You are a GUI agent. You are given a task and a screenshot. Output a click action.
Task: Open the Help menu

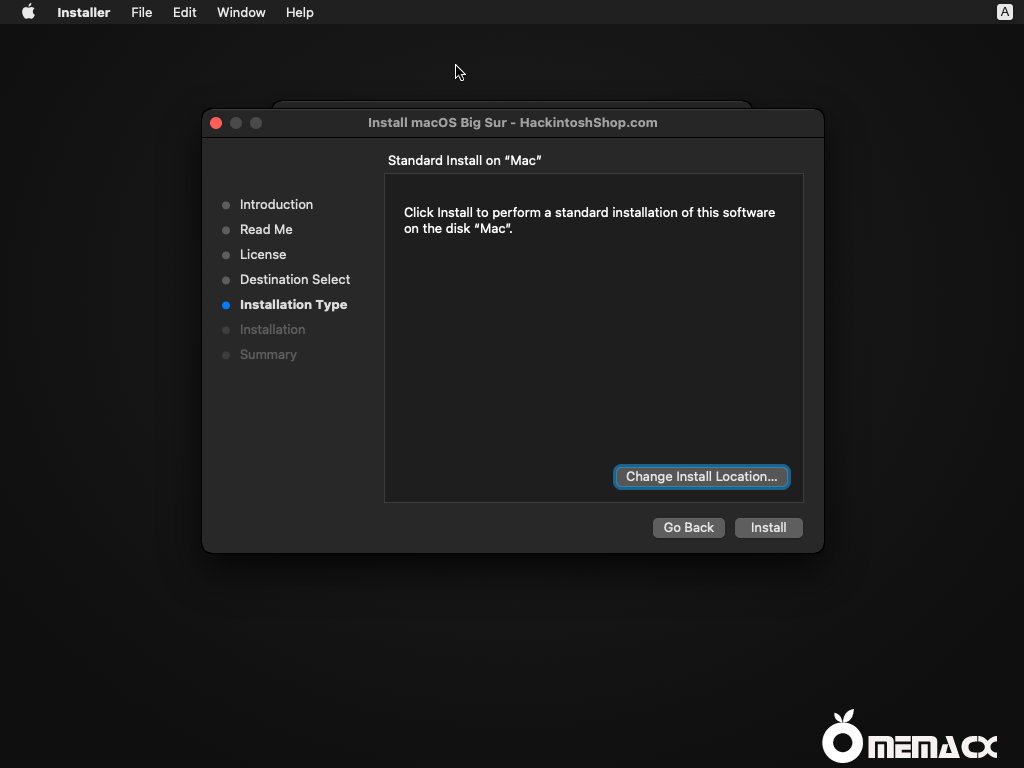(299, 12)
